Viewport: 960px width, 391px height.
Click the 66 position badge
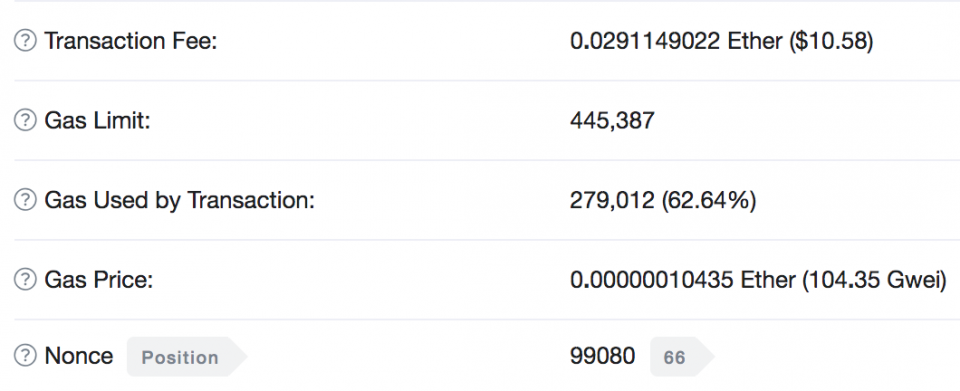(x=681, y=357)
